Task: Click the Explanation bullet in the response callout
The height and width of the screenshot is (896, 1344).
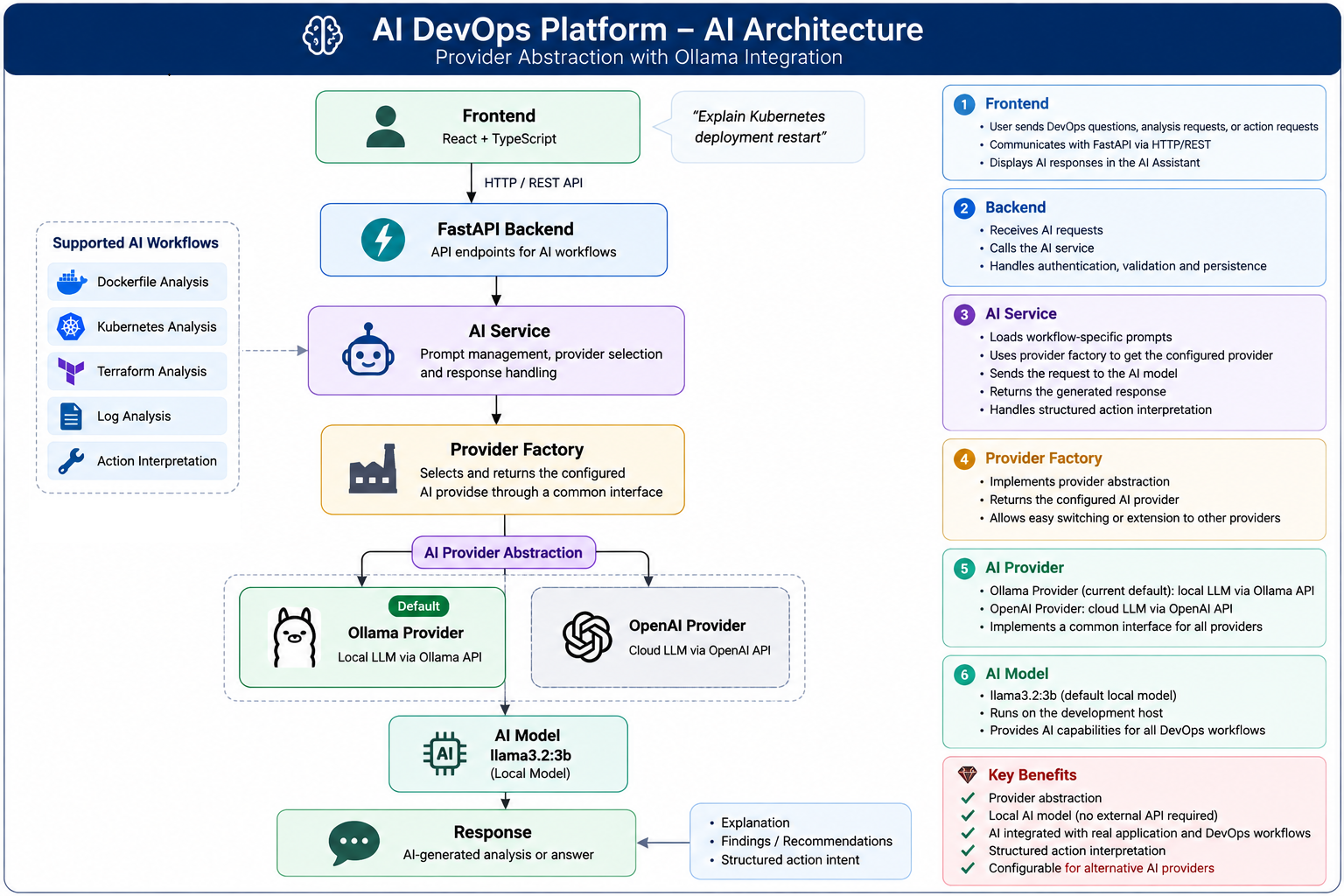Action: (755, 822)
